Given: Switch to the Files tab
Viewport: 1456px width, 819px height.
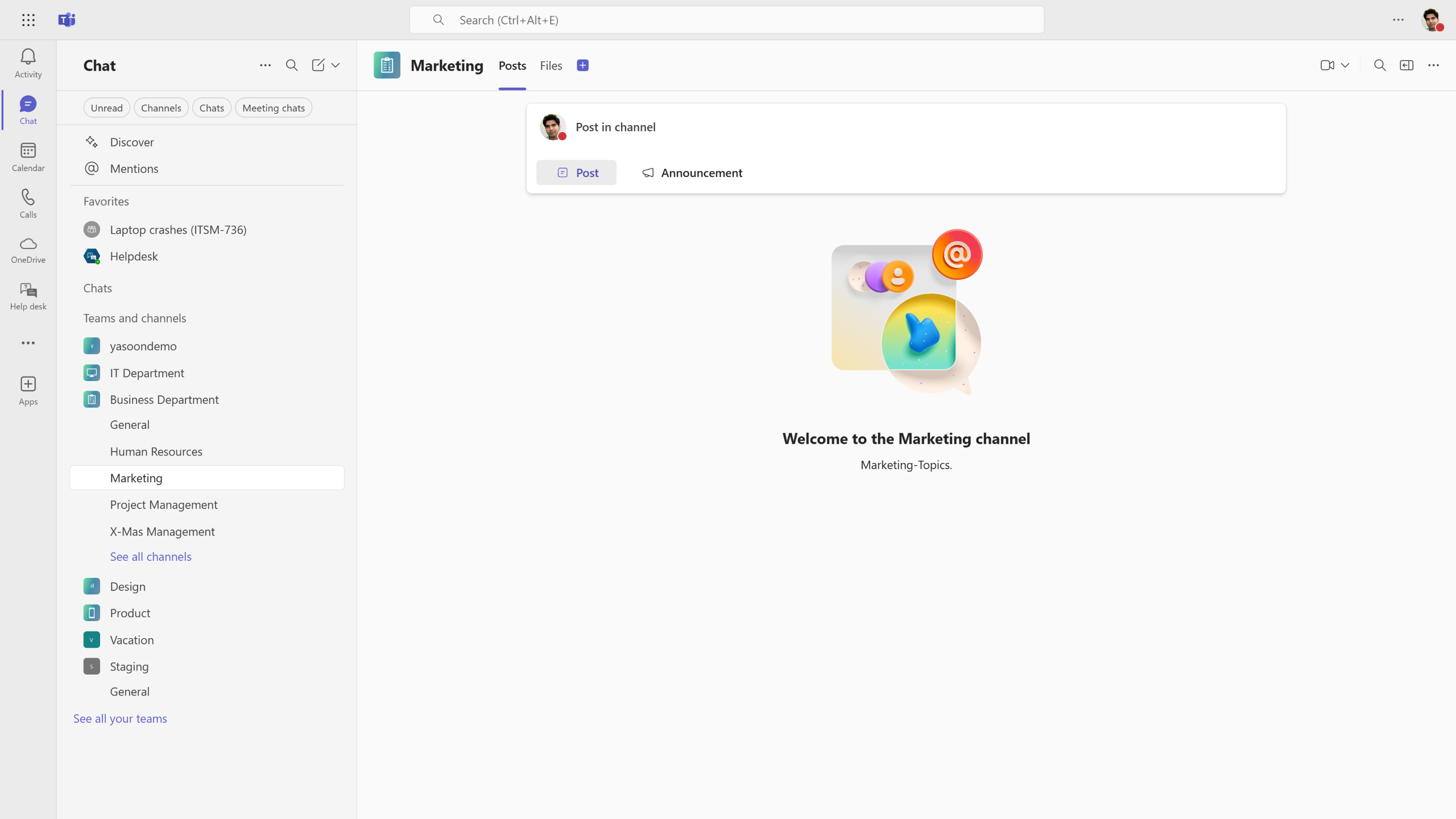Looking at the screenshot, I should (x=551, y=65).
